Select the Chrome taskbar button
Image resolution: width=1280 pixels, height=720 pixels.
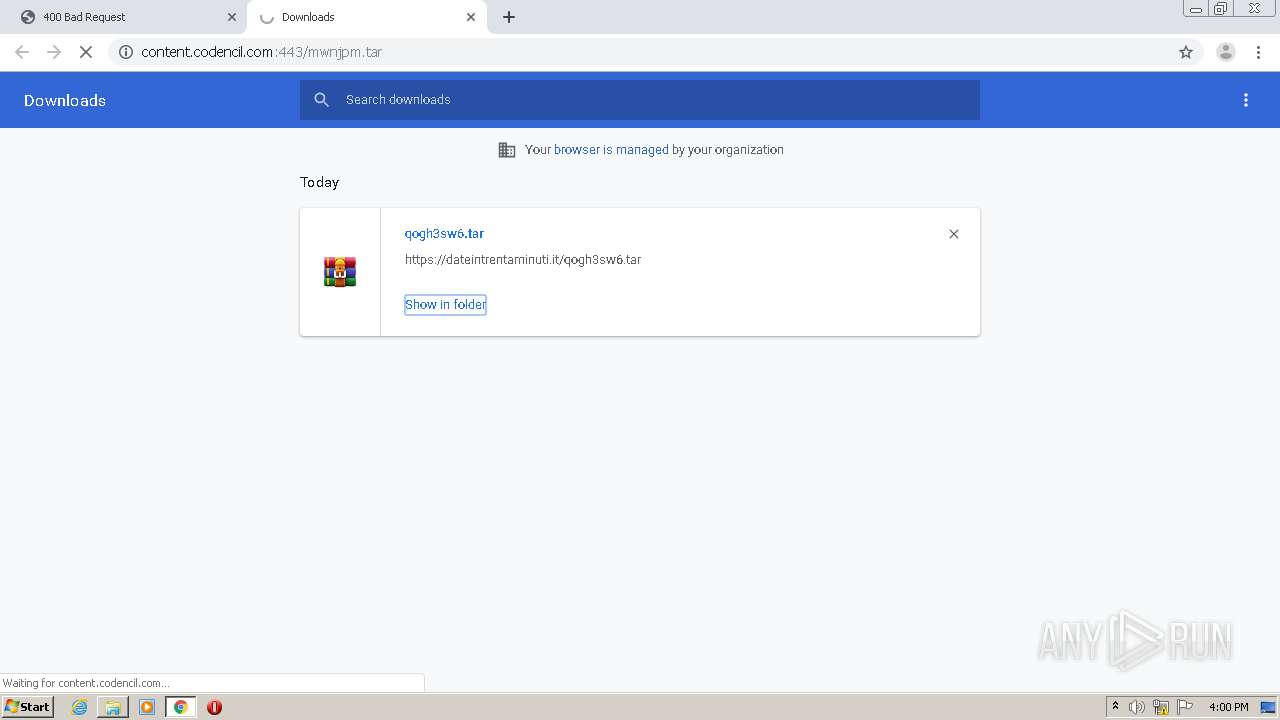[181, 707]
